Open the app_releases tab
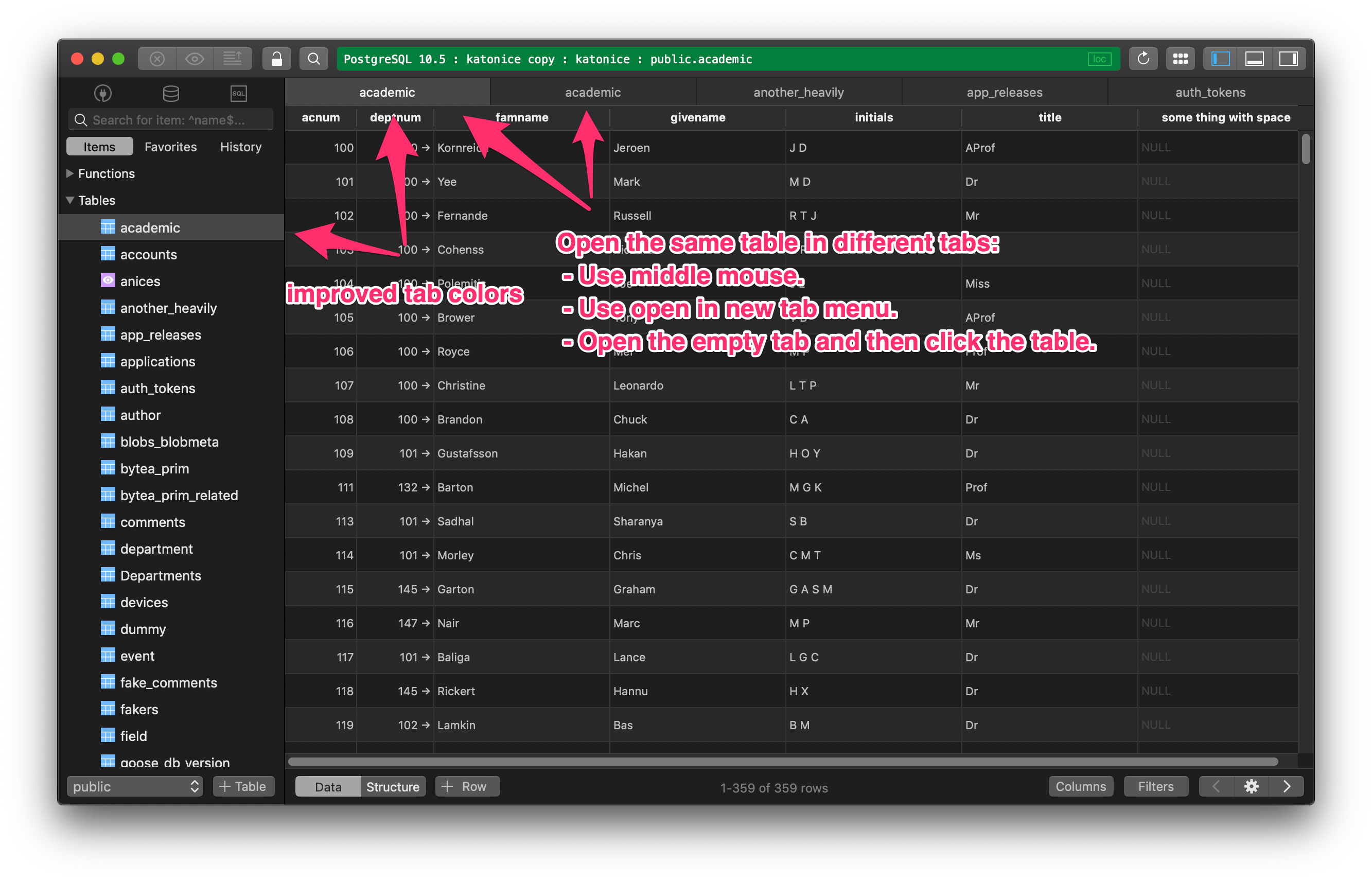This screenshot has height=881, width=1372. point(1005,92)
